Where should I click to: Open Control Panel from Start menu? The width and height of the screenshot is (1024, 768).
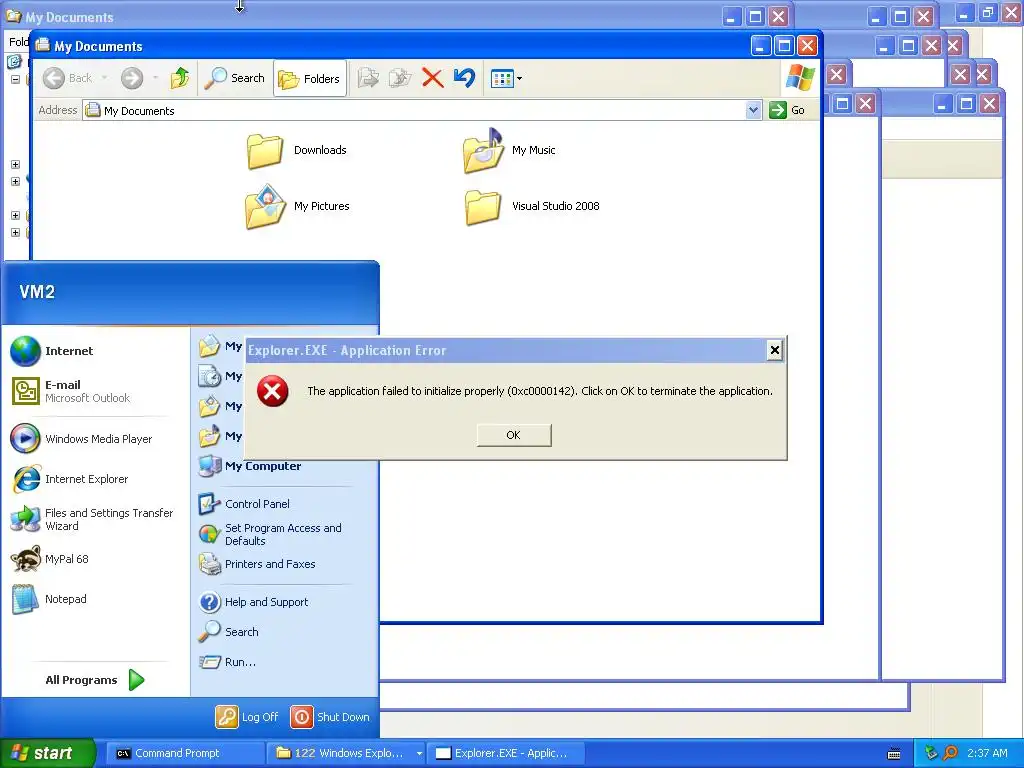pyautogui.click(x=244, y=504)
